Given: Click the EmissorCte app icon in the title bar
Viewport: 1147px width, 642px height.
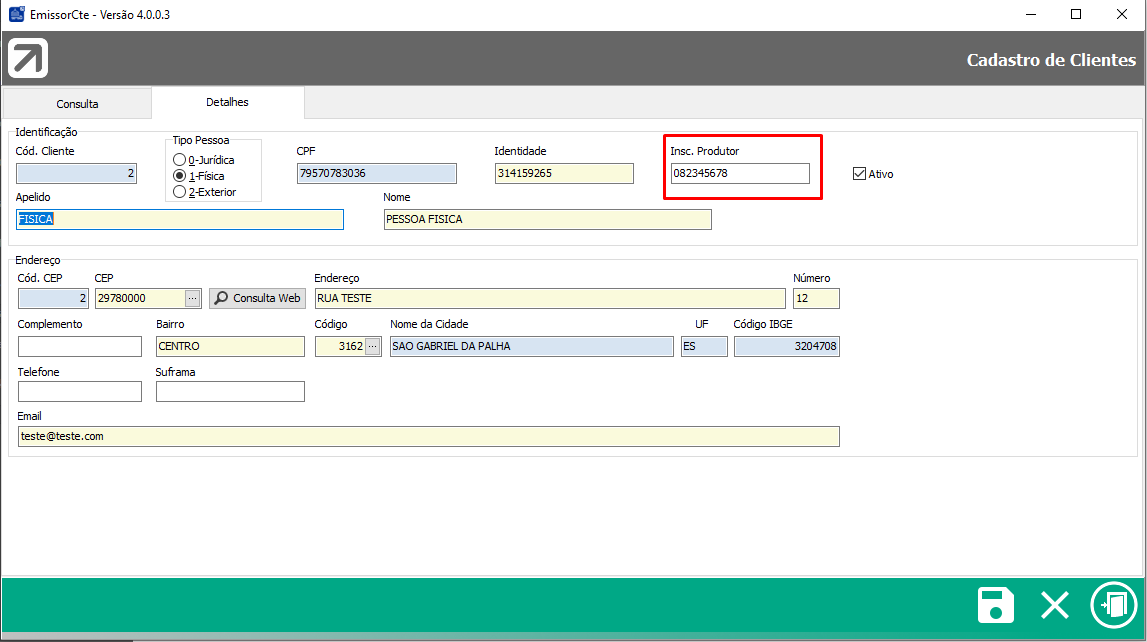Looking at the screenshot, I should pyautogui.click(x=16, y=14).
